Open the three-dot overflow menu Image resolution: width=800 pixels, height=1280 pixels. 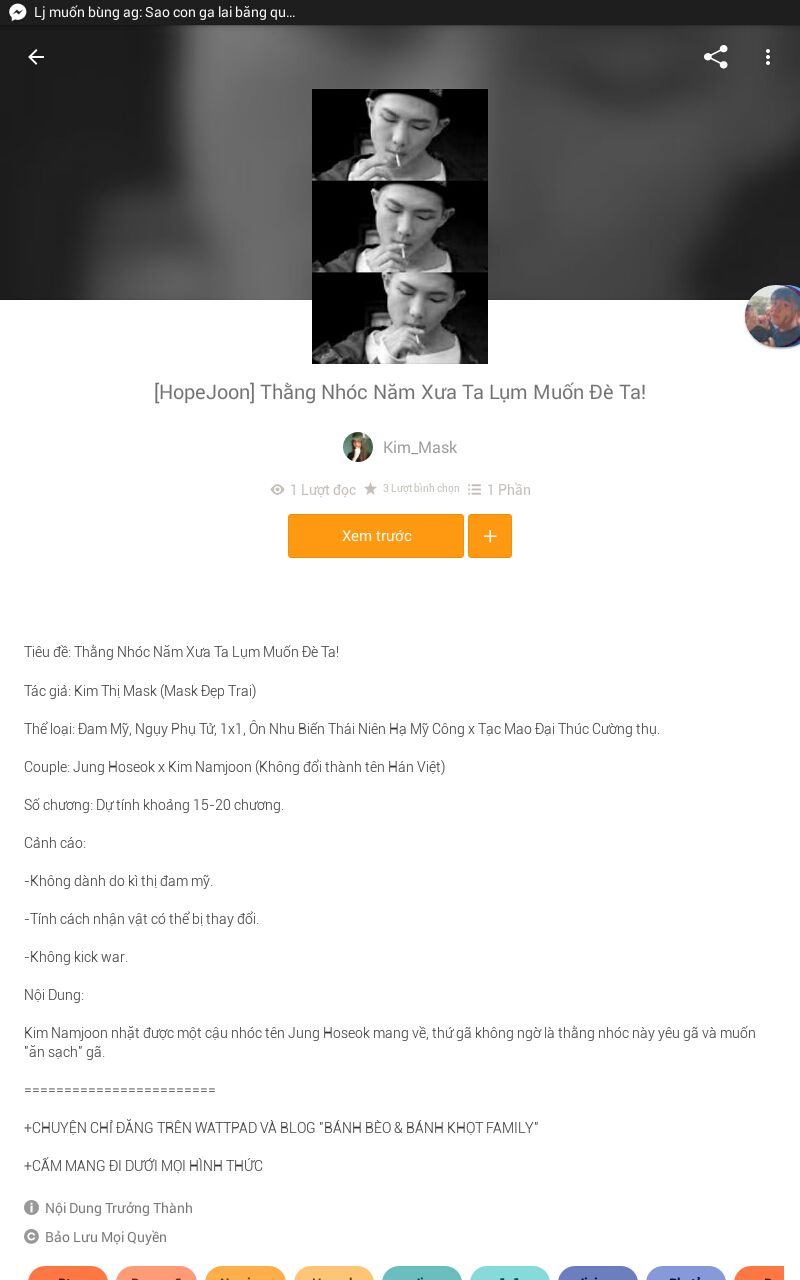pos(768,57)
